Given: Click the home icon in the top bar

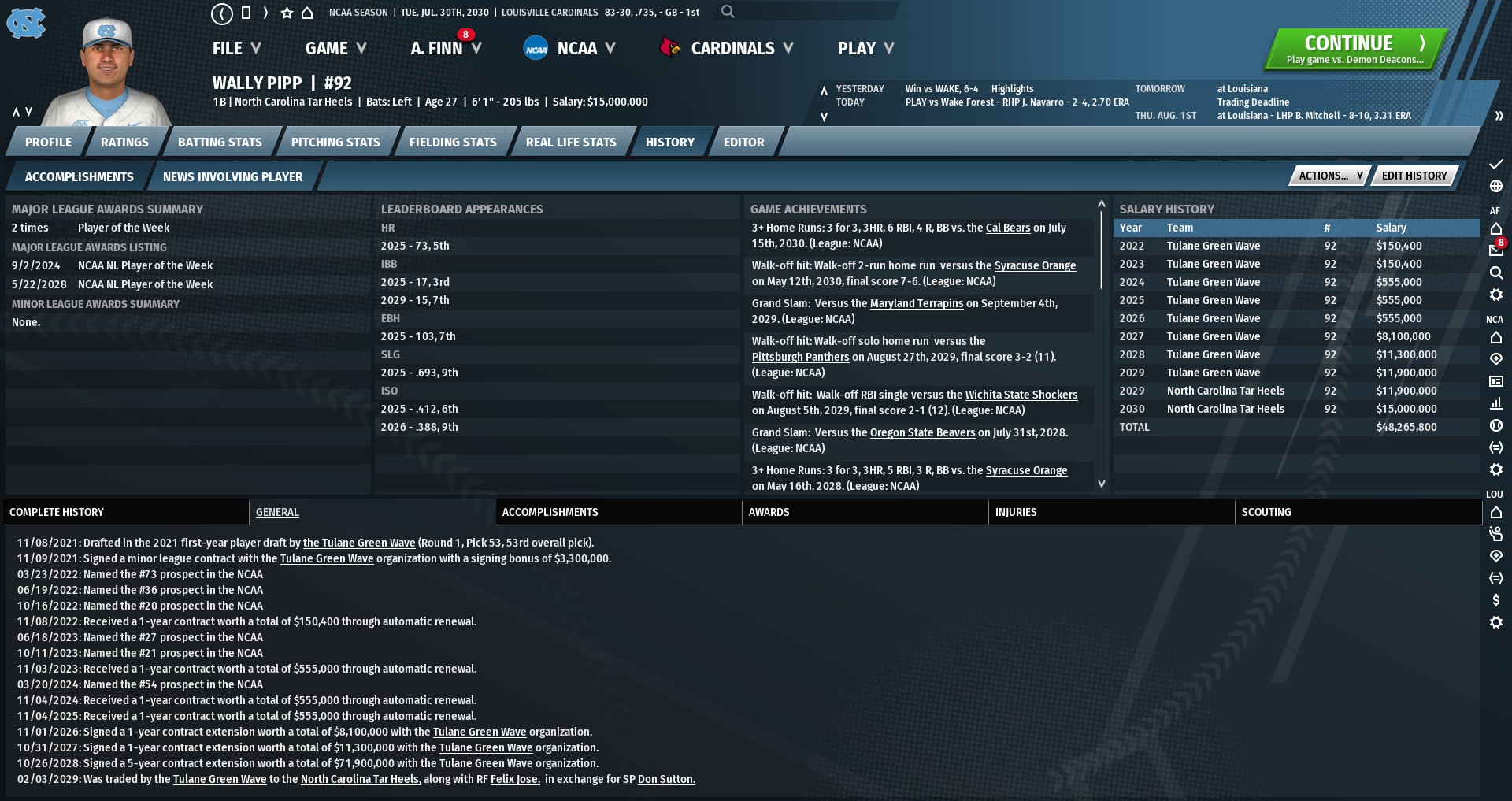Looking at the screenshot, I should 307,13.
